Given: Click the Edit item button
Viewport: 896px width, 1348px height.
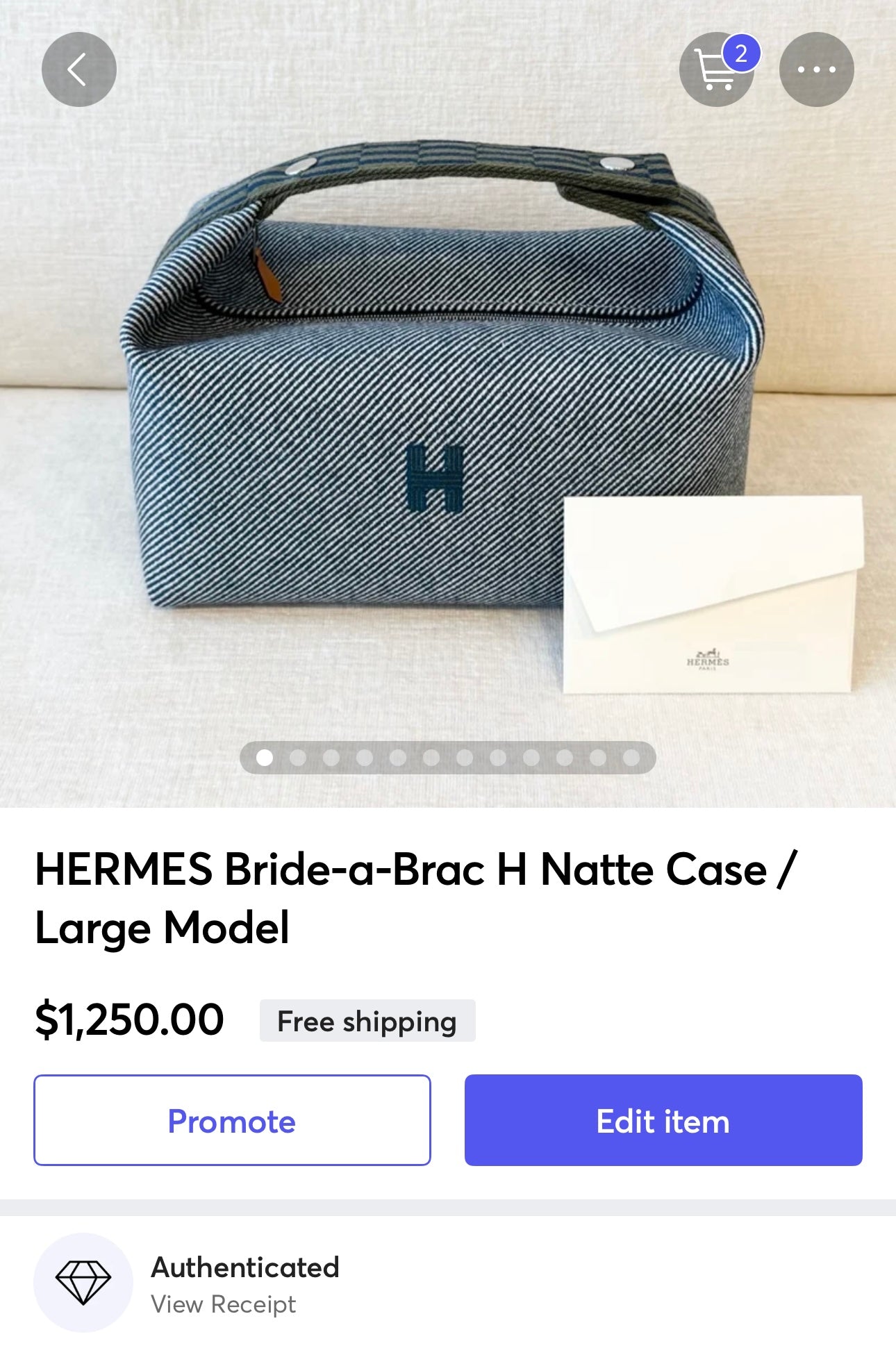Looking at the screenshot, I should [663, 1120].
